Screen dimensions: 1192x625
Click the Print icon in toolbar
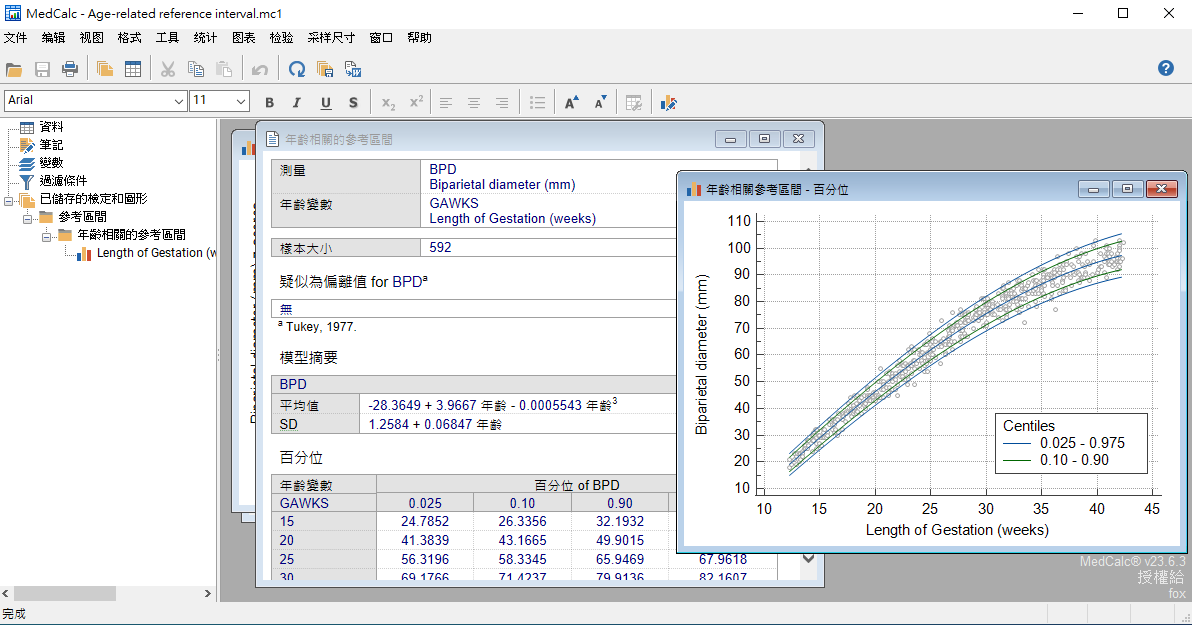(70, 70)
